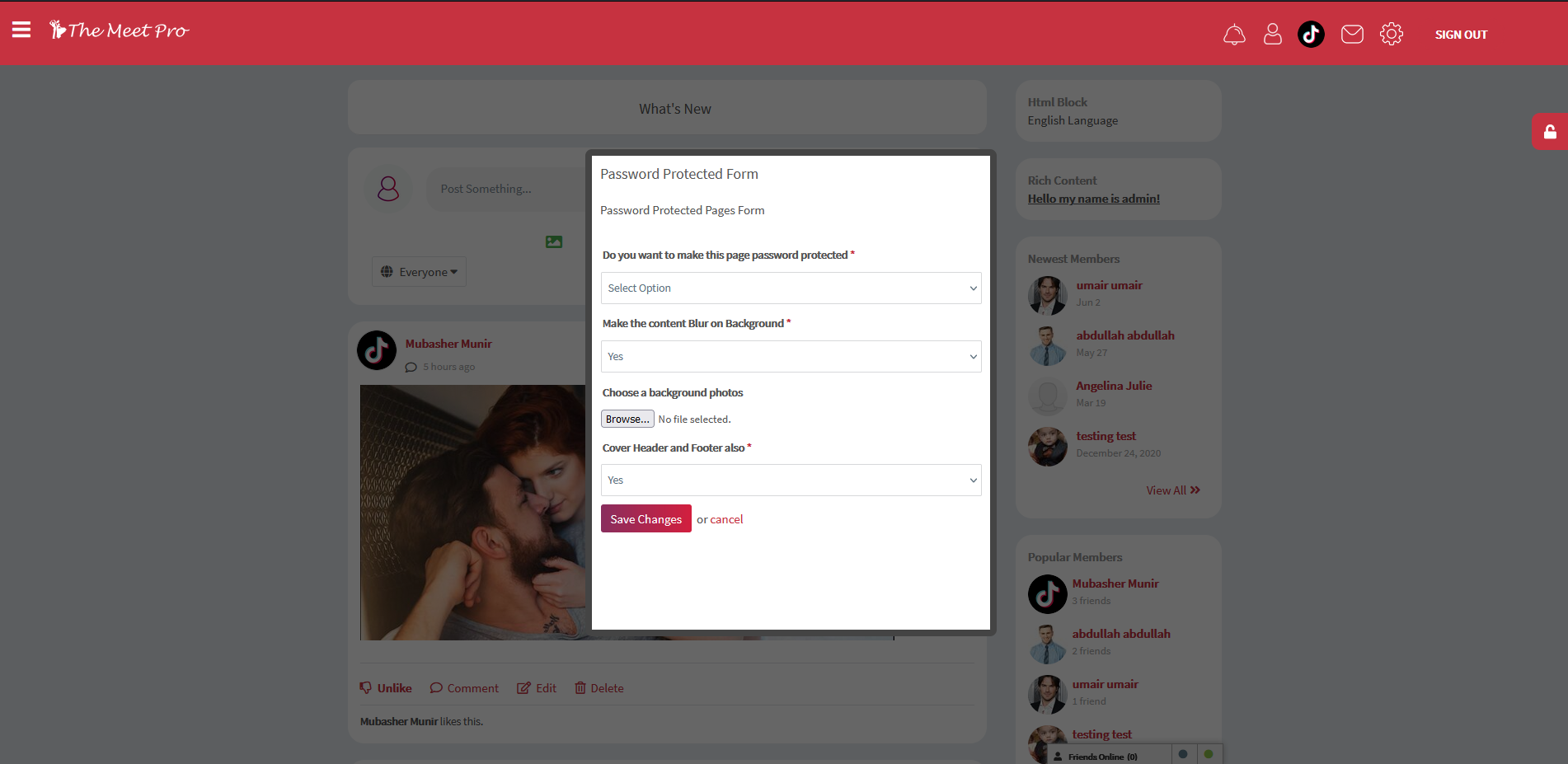The image size is (1568, 764).
Task: Click the Save Changes button
Action: 646,518
